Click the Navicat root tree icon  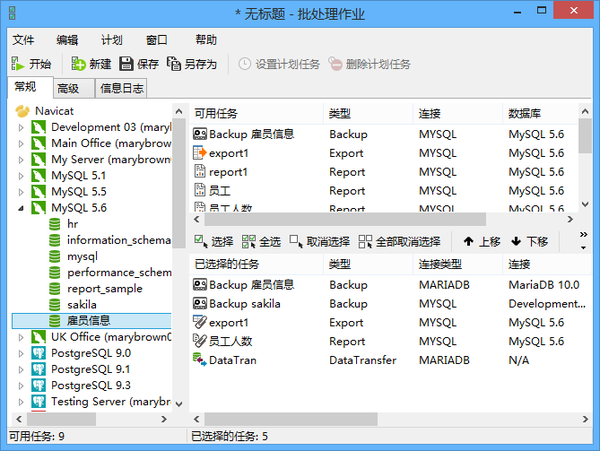click(x=22, y=111)
